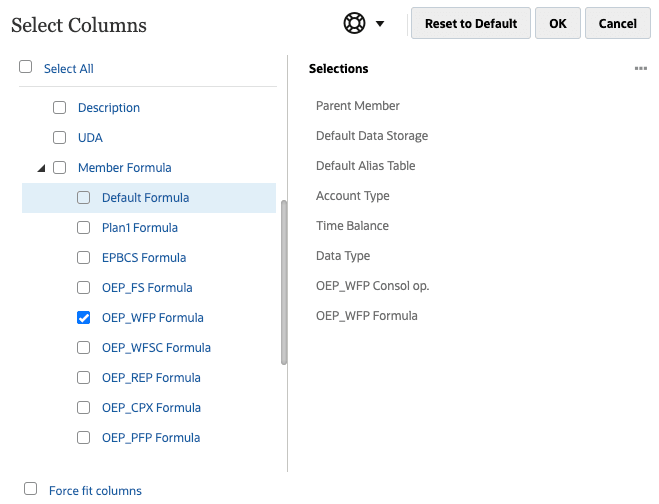Viewport: 659px width, 504px height.
Task: Enable the Force fit columns checkbox
Action: pos(31,489)
